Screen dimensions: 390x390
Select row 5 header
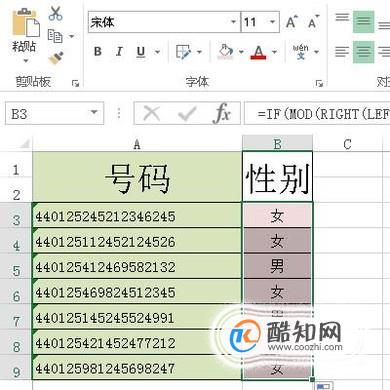coord(16,266)
